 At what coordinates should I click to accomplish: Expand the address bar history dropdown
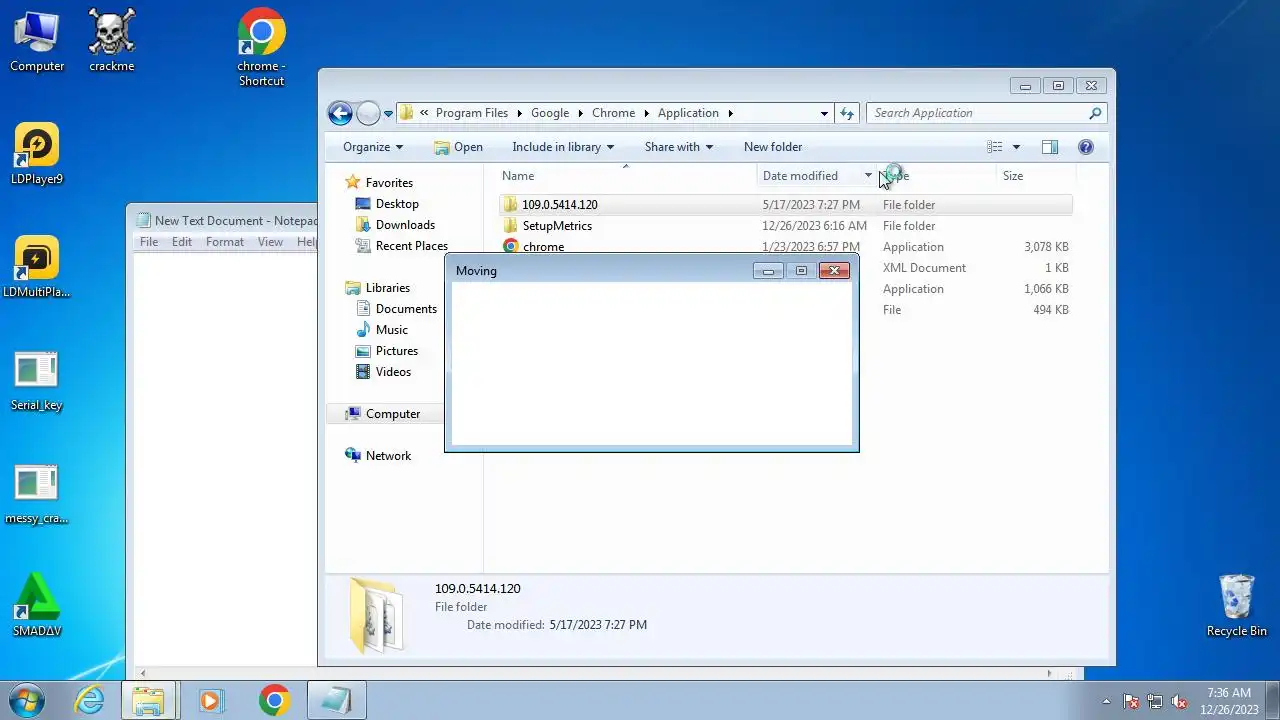(x=824, y=113)
